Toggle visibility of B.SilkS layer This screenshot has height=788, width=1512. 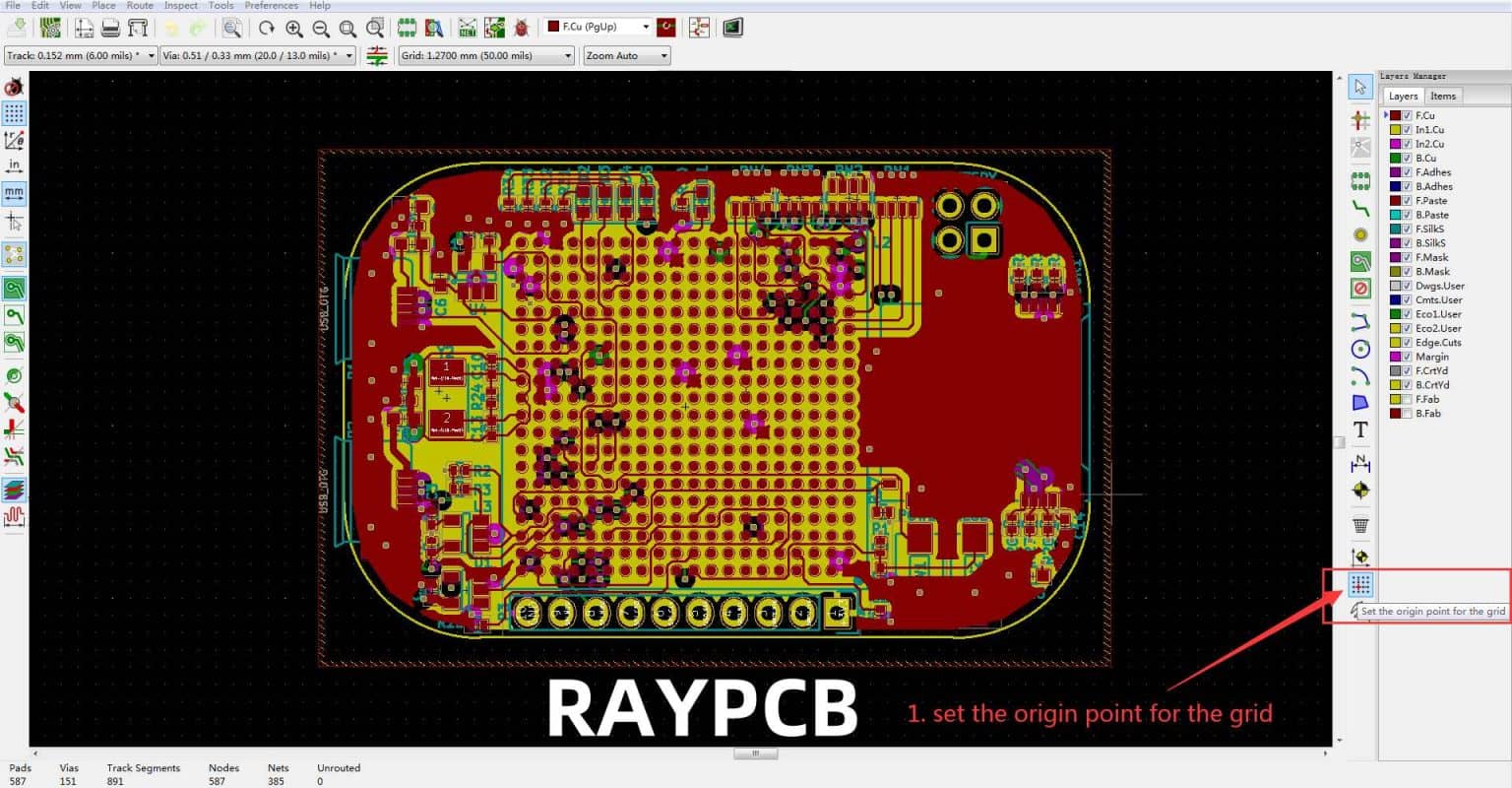(x=1408, y=242)
